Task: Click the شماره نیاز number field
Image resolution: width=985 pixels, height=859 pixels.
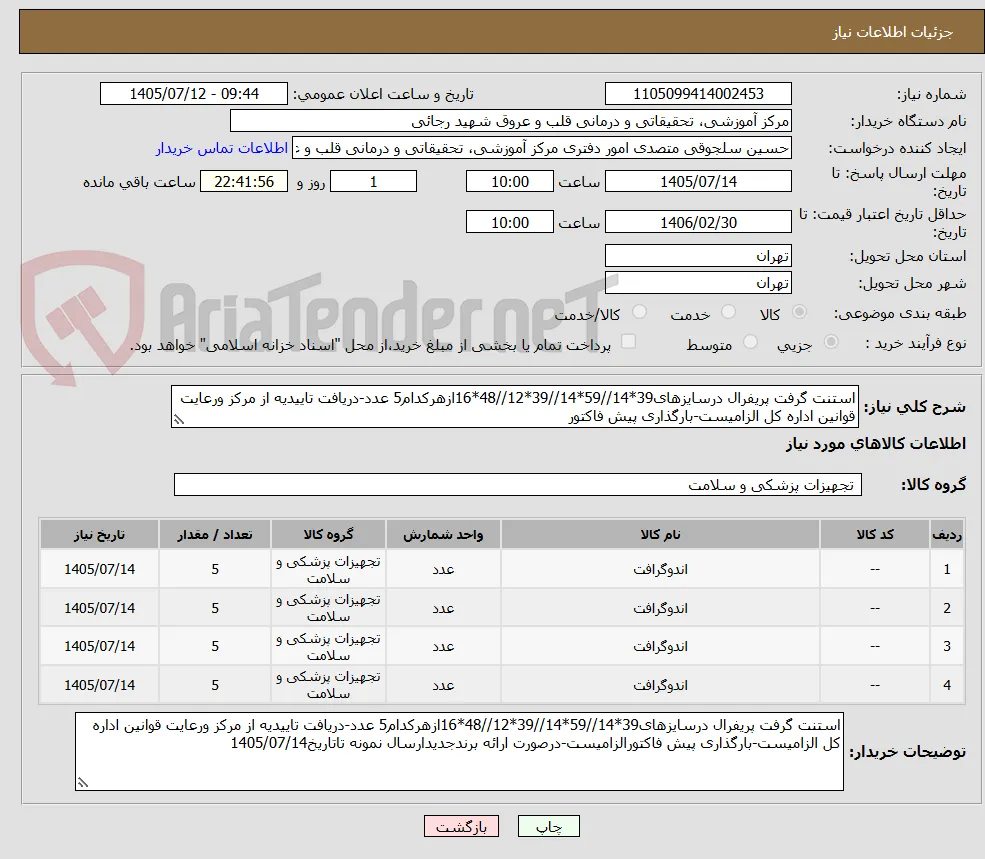Action: click(698, 94)
